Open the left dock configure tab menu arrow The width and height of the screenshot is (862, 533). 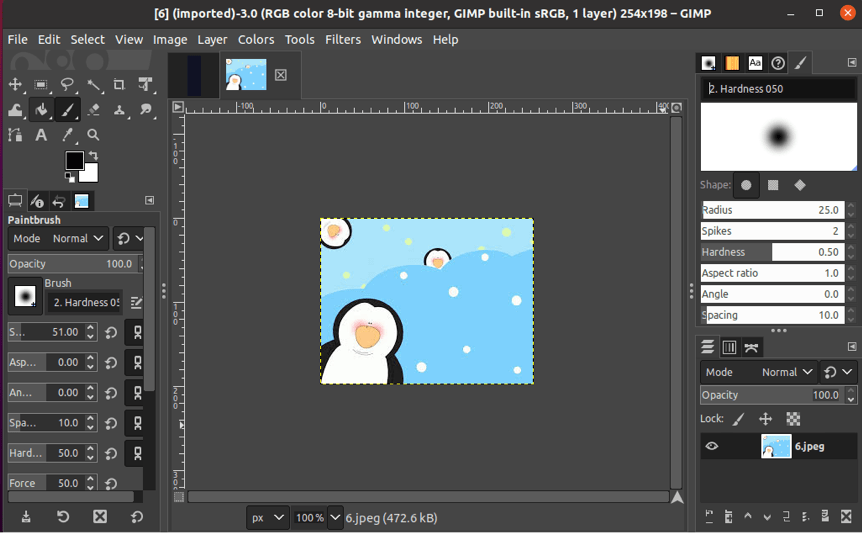(150, 201)
